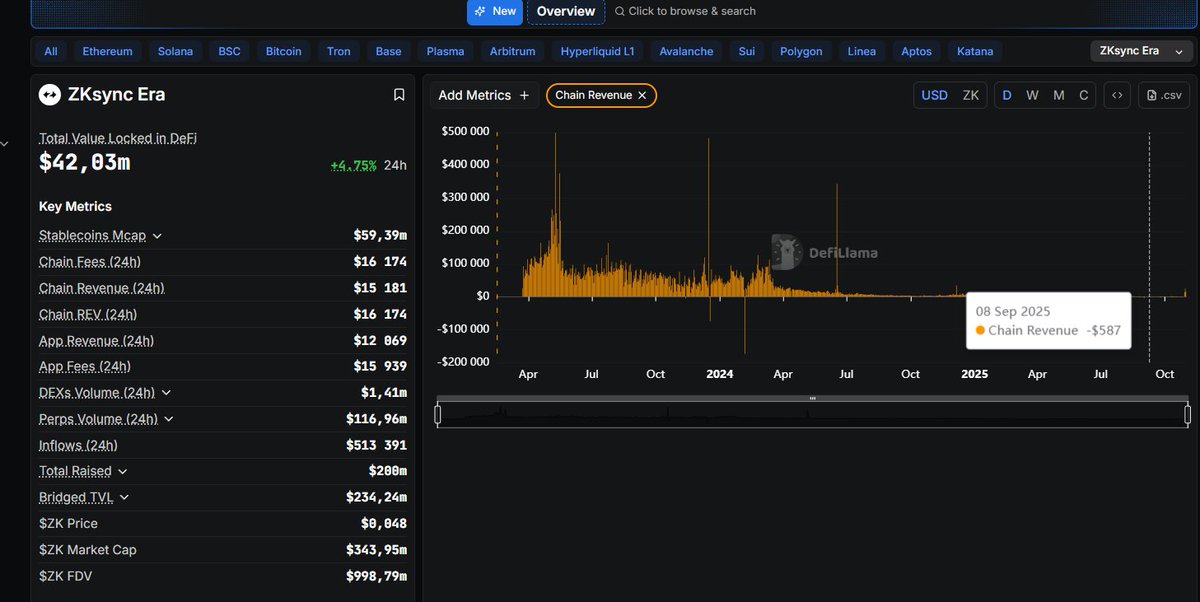This screenshot has width=1200, height=602.
Task: Select the Linea chain filter
Action: point(862,51)
